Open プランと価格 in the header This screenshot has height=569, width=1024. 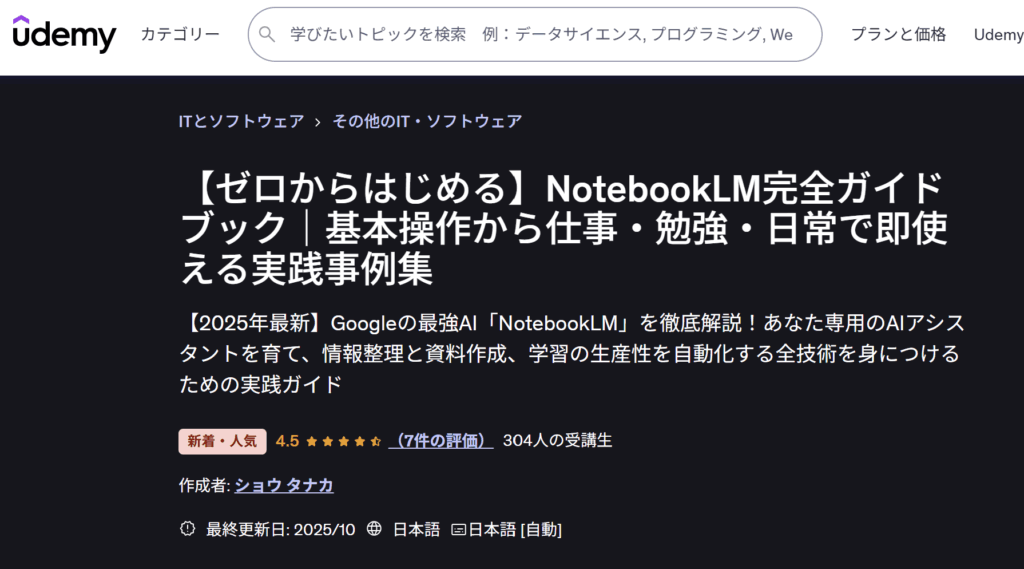click(898, 35)
